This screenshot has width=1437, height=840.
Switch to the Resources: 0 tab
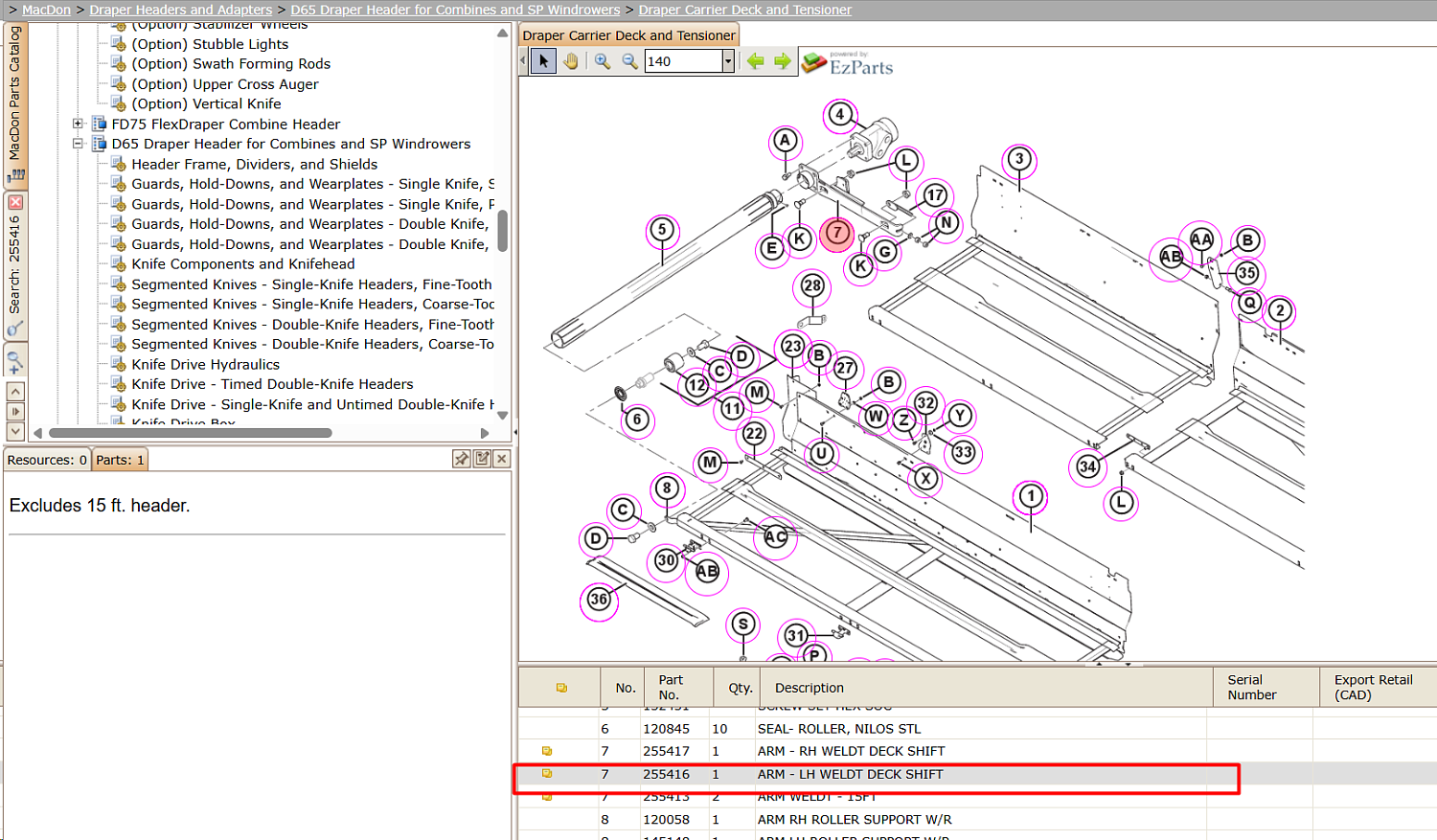pyautogui.click(x=47, y=460)
